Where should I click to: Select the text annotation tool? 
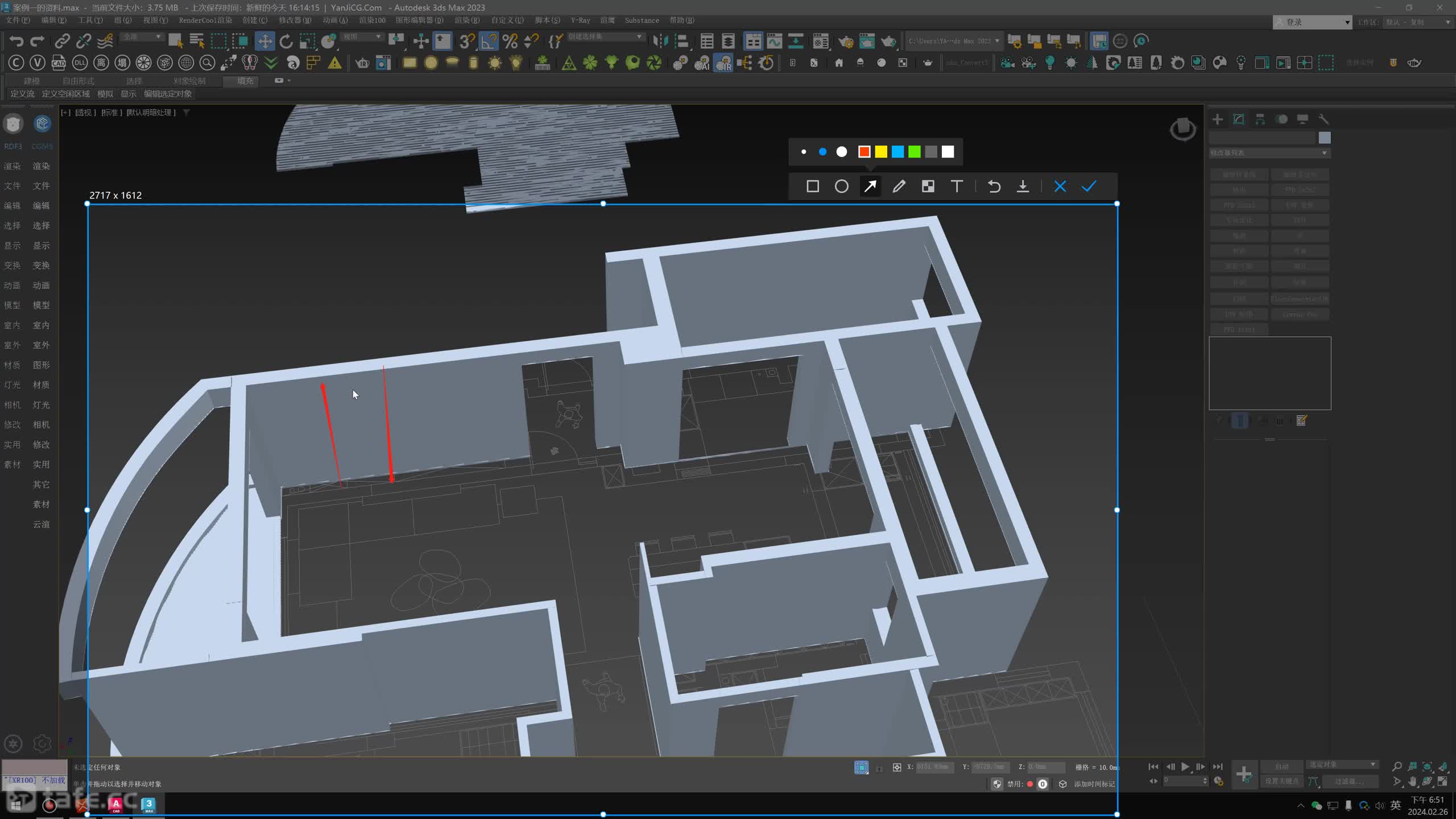coord(957,187)
